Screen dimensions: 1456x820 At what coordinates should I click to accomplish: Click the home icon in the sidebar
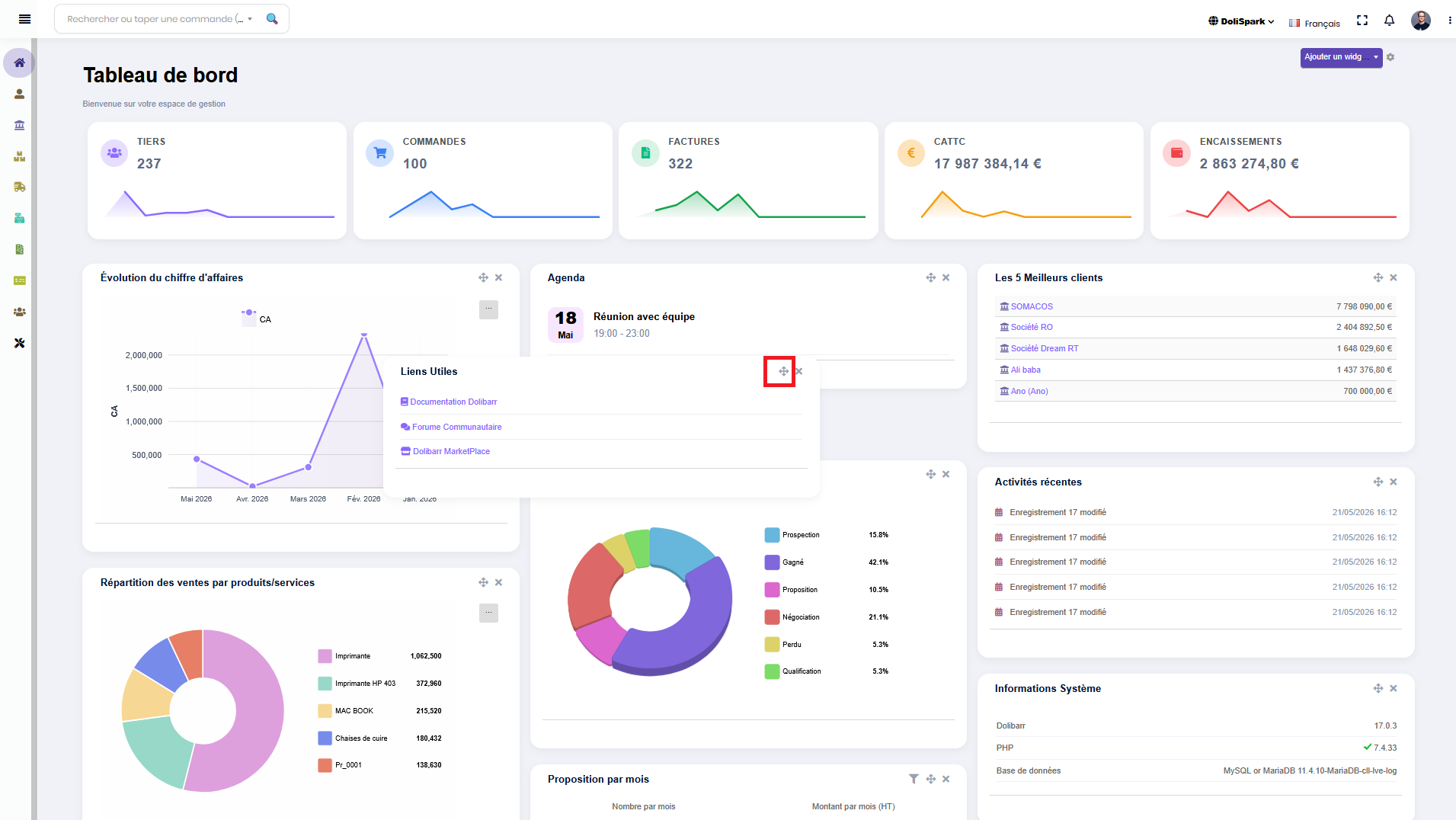pyautogui.click(x=19, y=62)
